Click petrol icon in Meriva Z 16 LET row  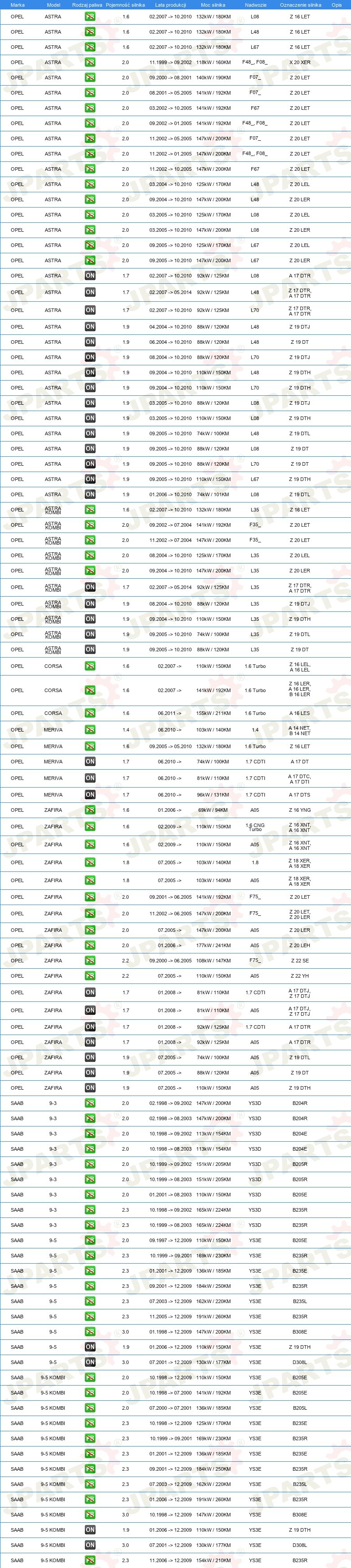90,746
